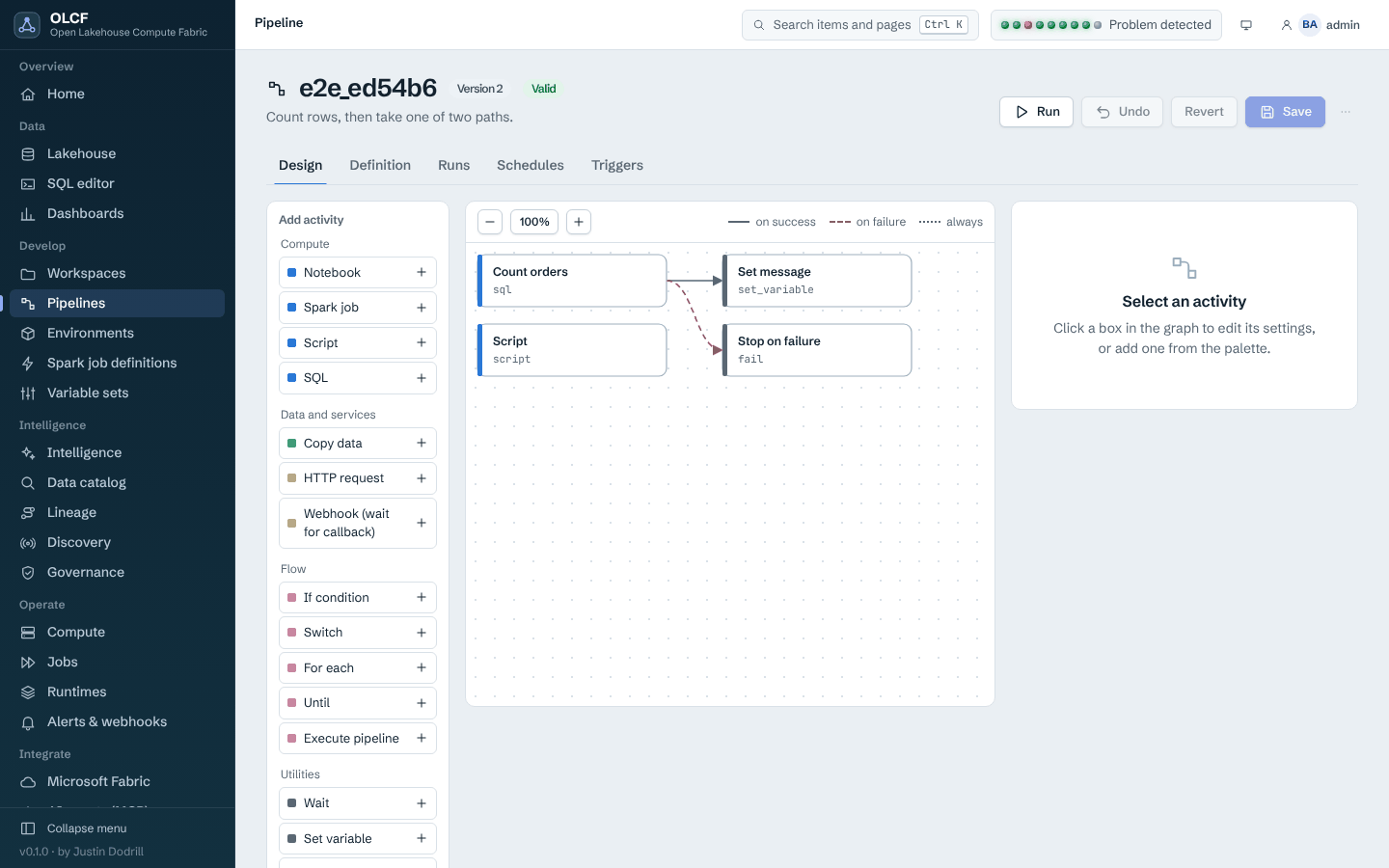Click the Save button
Viewport: 1389px width, 868px height.
click(1285, 112)
